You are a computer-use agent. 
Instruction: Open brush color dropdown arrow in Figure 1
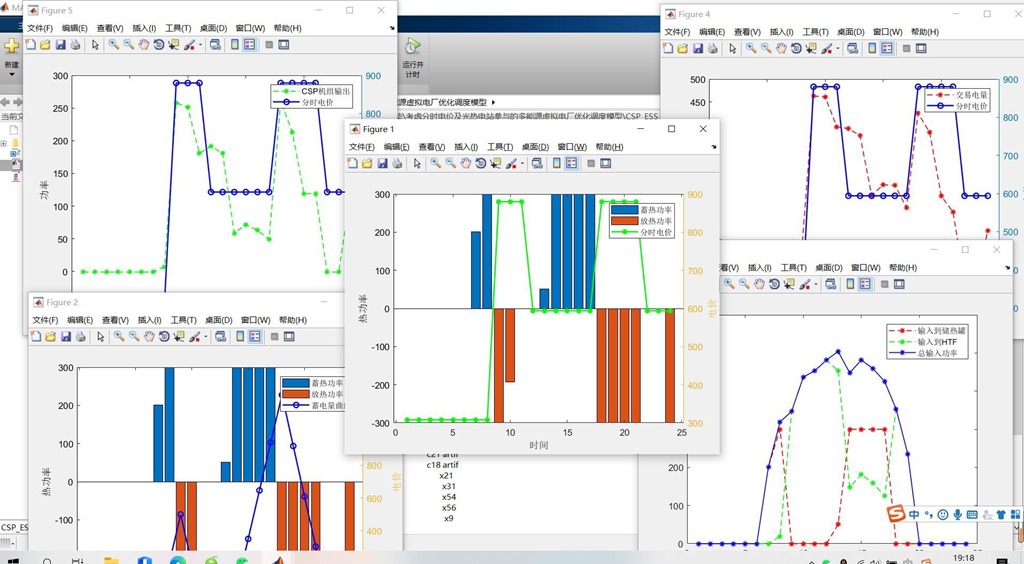click(x=521, y=164)
